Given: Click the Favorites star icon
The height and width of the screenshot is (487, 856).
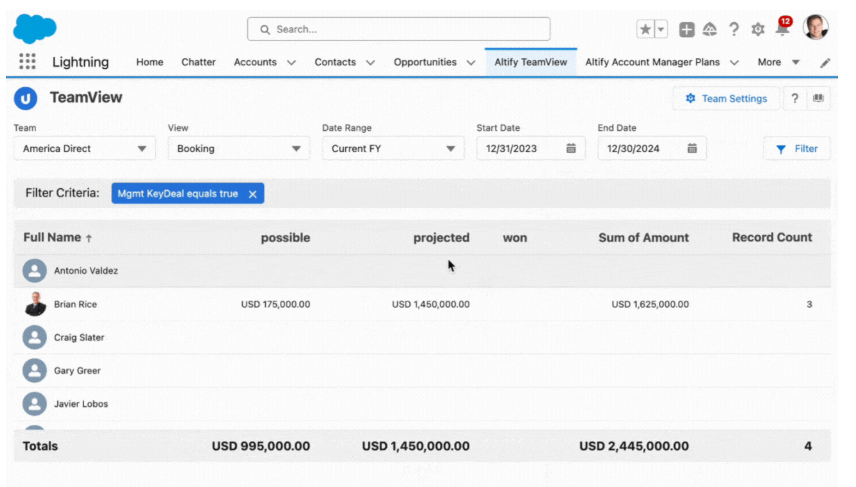Looking at the screenshot, I should point(645,29).
